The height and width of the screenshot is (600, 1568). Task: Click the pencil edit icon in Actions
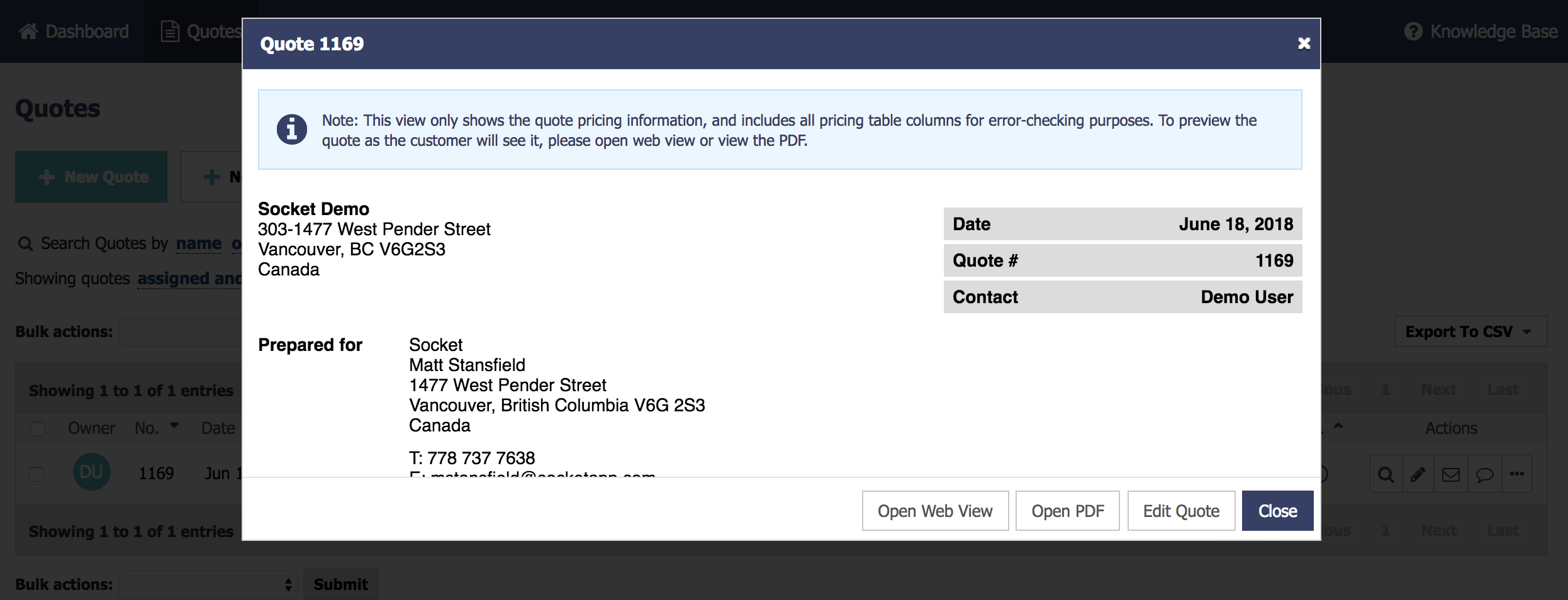(1418, 474)
